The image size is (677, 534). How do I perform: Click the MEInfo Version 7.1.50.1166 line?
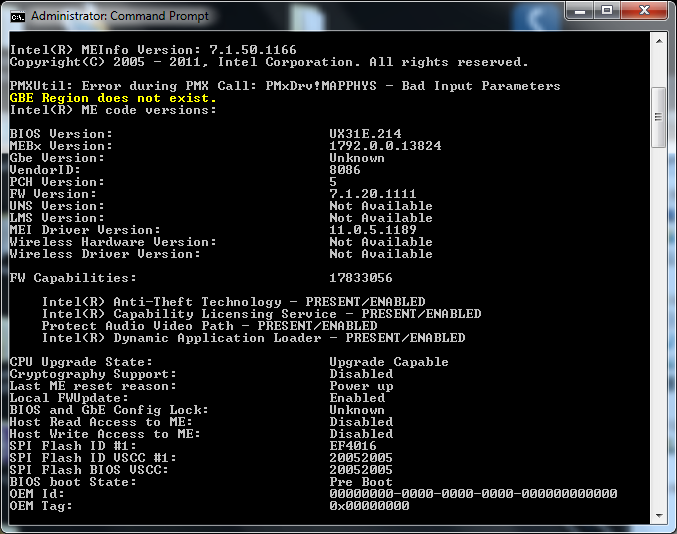[x=153, y=50]
